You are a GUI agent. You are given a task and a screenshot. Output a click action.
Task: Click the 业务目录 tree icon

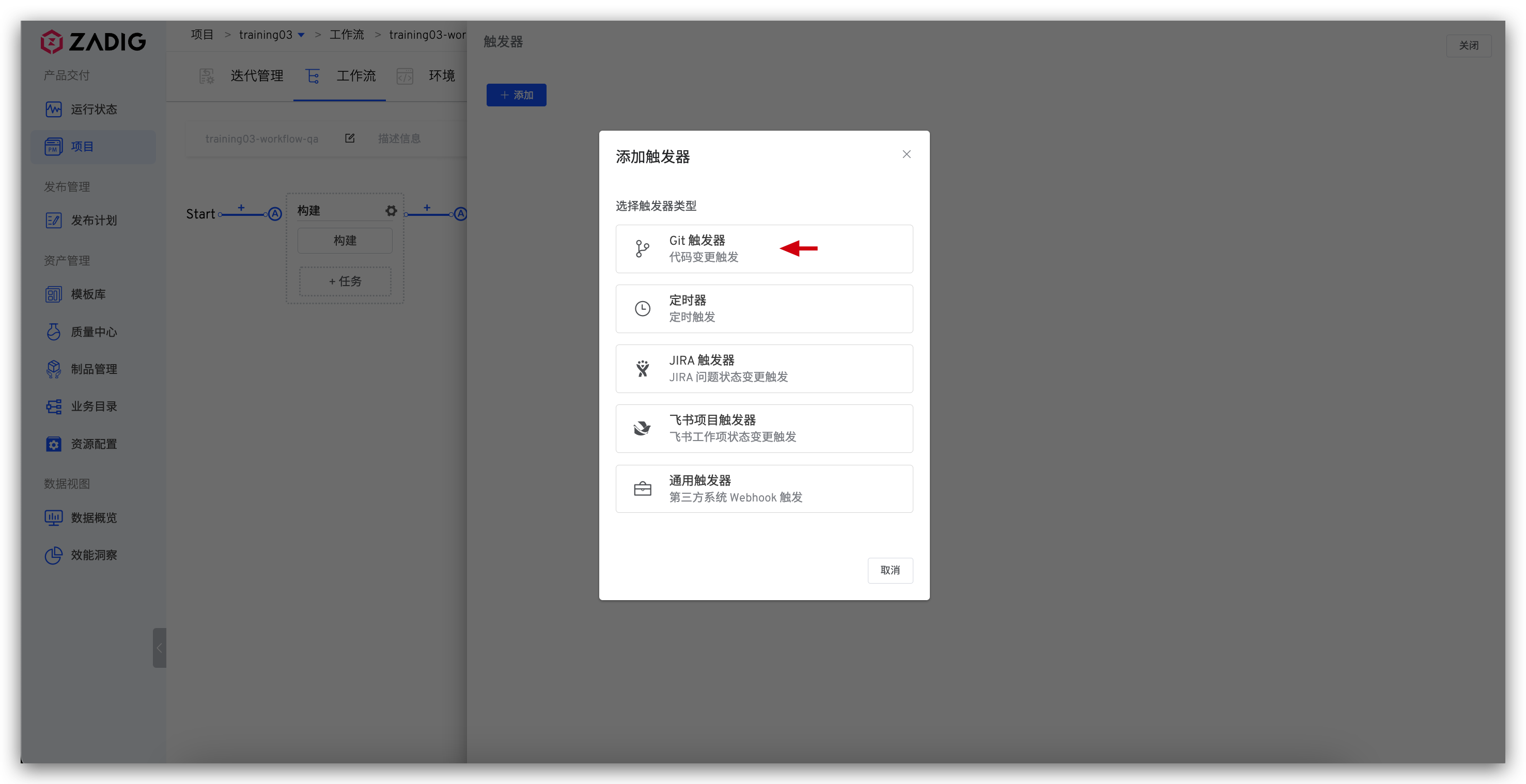tap(53, 406)
